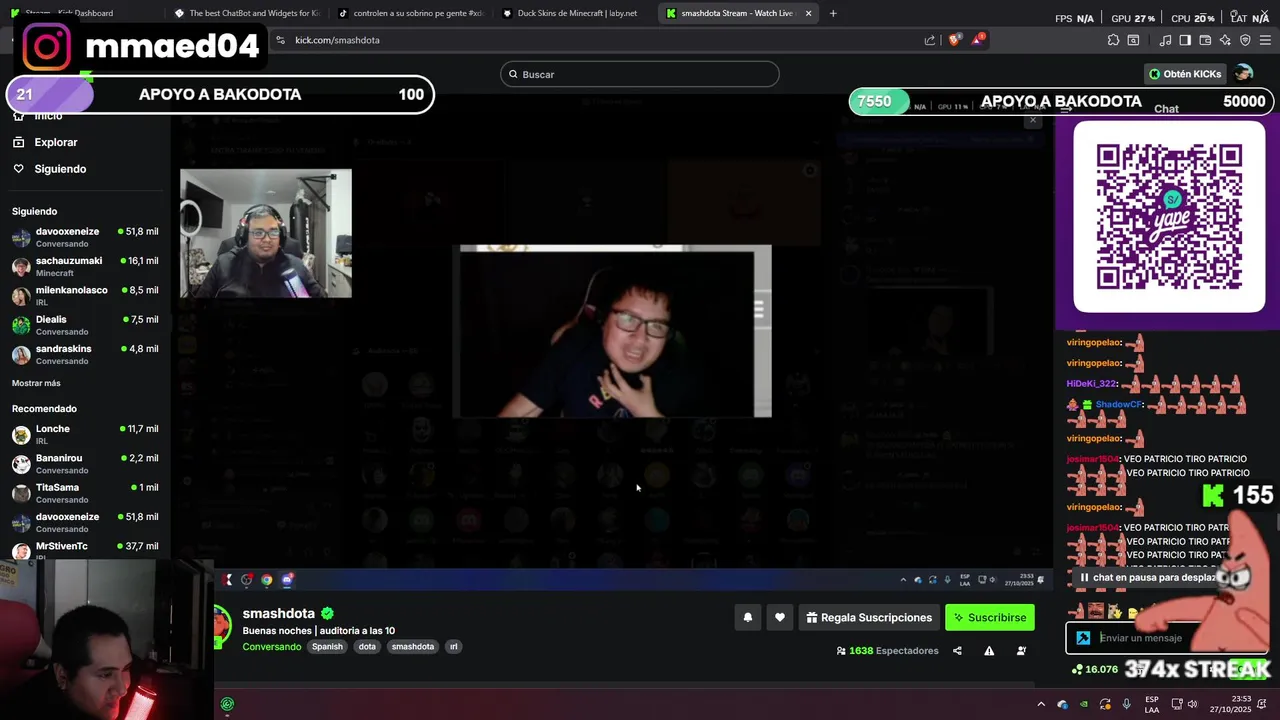Click the Regala Suscripciones button
Viewport: 1280px width, 720px height.
coord(869,618)
